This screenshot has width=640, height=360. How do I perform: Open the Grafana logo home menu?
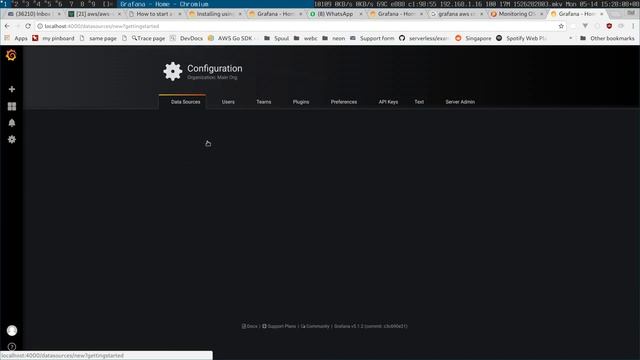click(11, 55)
